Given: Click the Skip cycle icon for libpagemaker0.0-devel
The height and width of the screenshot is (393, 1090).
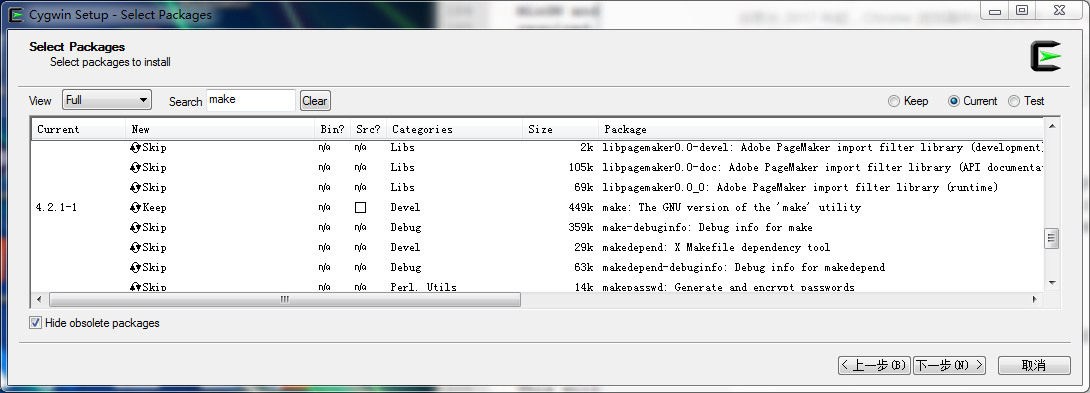Looking at the screenshot, I should [136, 147].
